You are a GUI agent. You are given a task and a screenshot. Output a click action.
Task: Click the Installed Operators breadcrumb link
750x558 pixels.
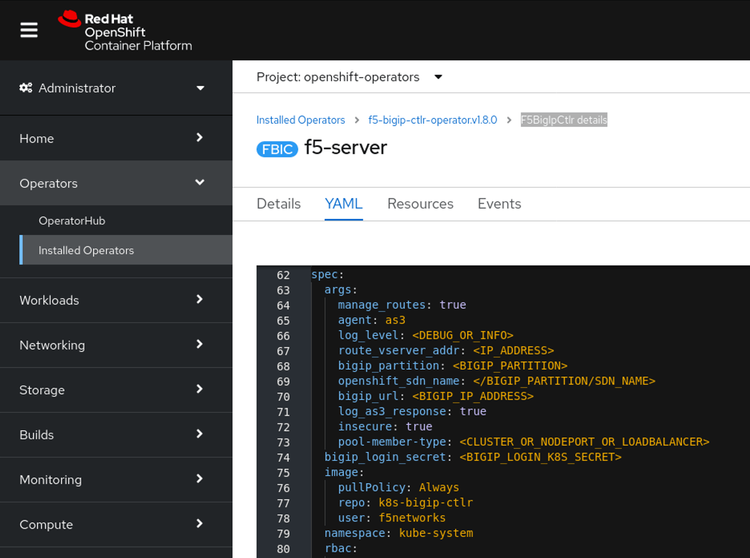point(300,120)
